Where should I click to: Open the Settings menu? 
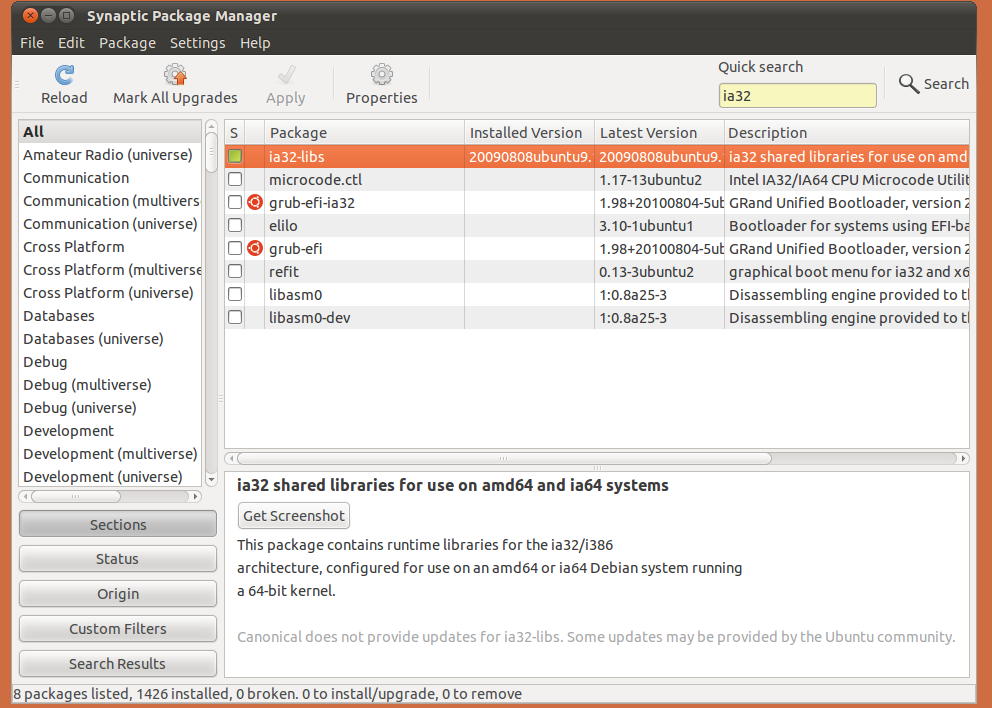(197, 43)
